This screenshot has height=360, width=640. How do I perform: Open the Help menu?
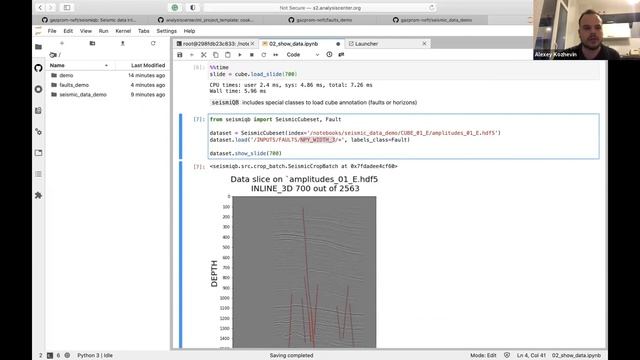[189, 31]
